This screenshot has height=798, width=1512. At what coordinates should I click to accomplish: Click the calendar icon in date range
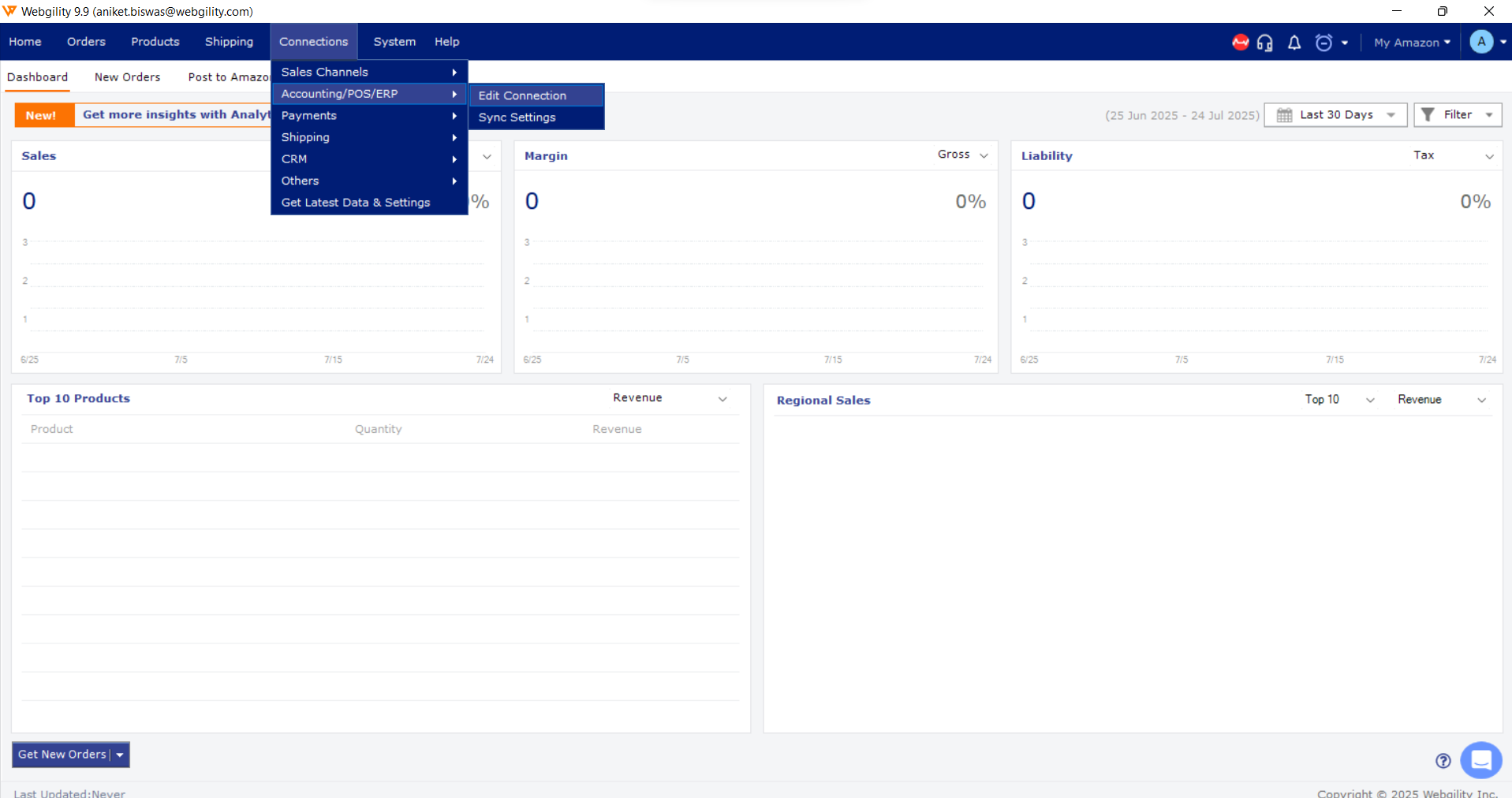point(1284,115)
